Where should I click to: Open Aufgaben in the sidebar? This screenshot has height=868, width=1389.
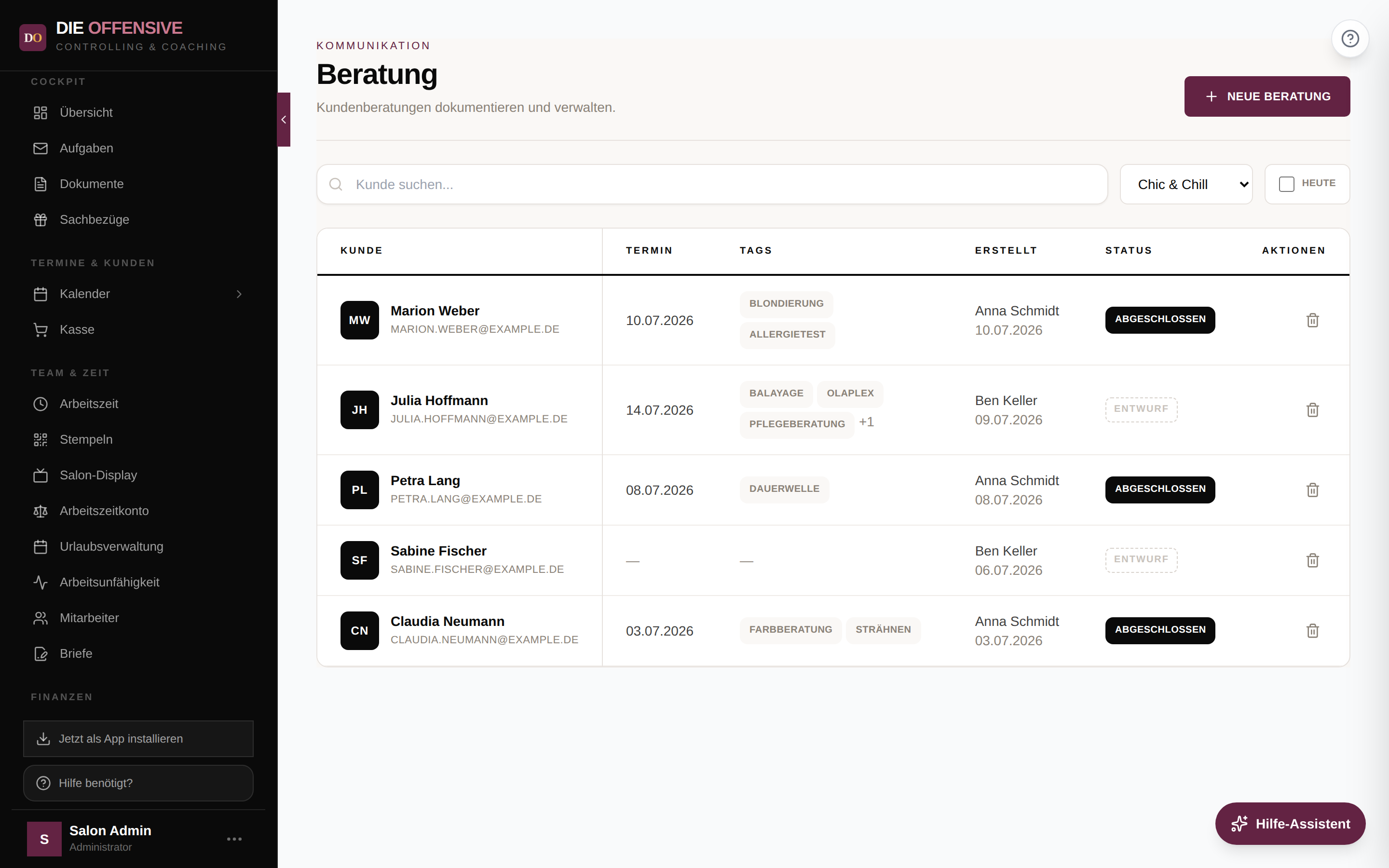pyautogui.click(x=138, y=148)
